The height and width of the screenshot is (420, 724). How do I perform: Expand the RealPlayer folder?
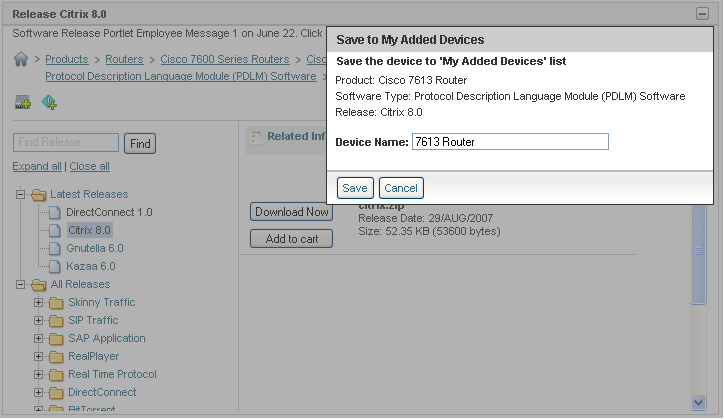(38, 357)
